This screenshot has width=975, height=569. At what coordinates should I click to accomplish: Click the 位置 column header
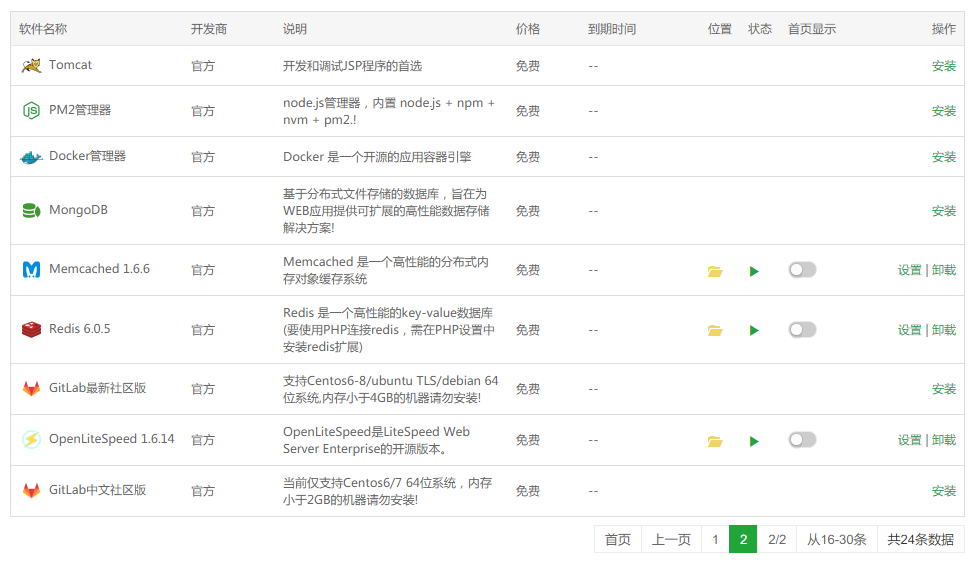point(719,29)
